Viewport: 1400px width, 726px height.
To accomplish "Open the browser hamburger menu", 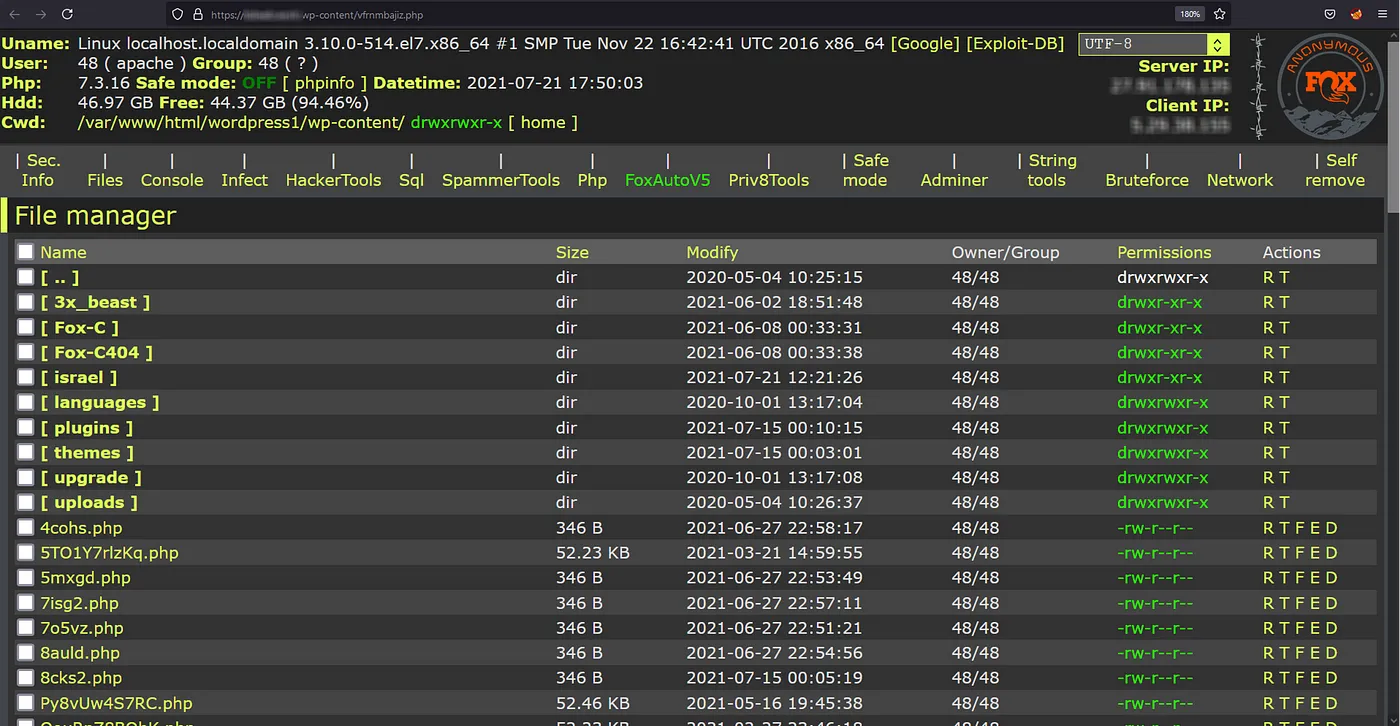I will 1384,14.
